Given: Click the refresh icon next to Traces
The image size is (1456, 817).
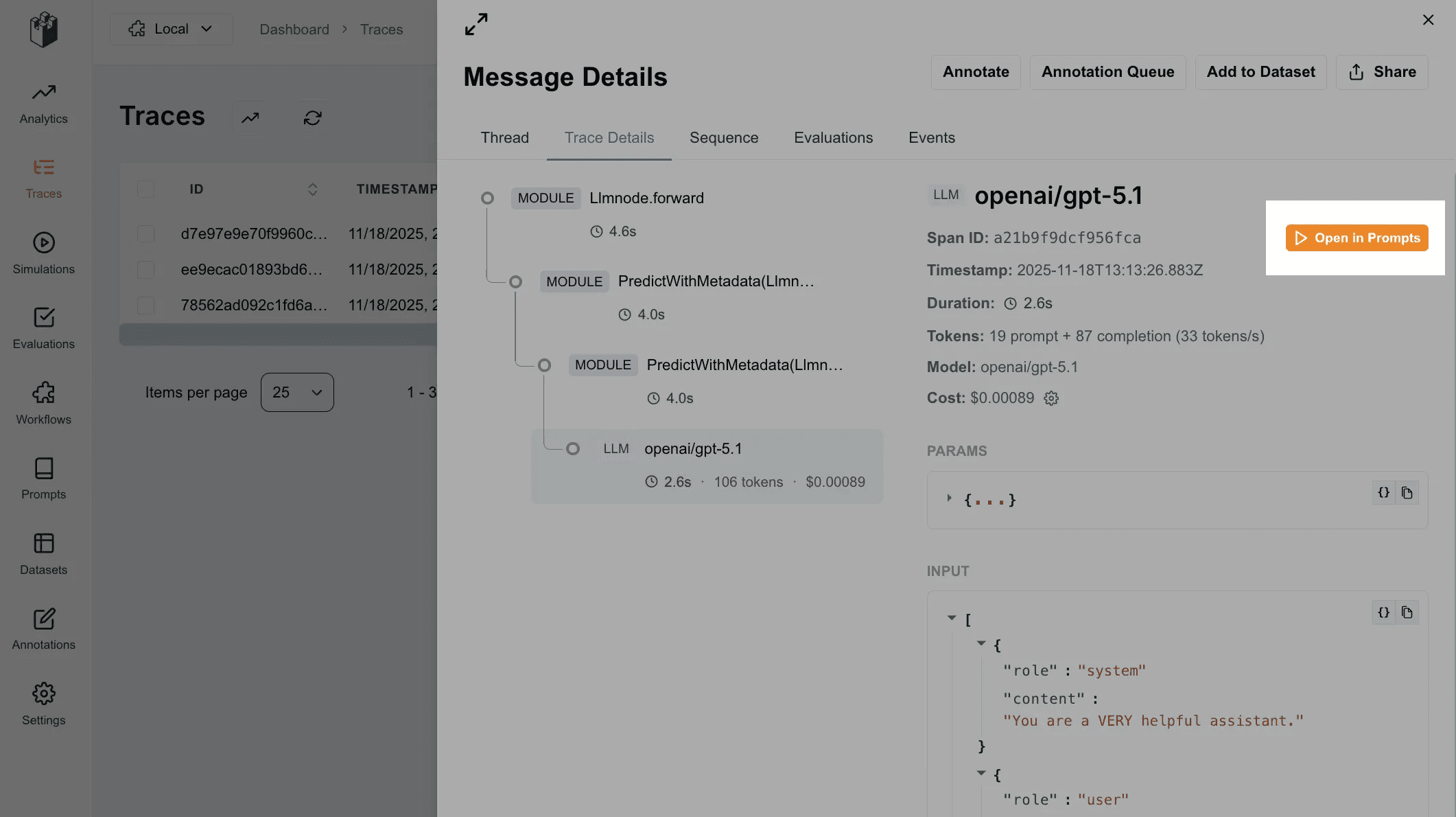Looking at the screenshot, I should [313, 118].
